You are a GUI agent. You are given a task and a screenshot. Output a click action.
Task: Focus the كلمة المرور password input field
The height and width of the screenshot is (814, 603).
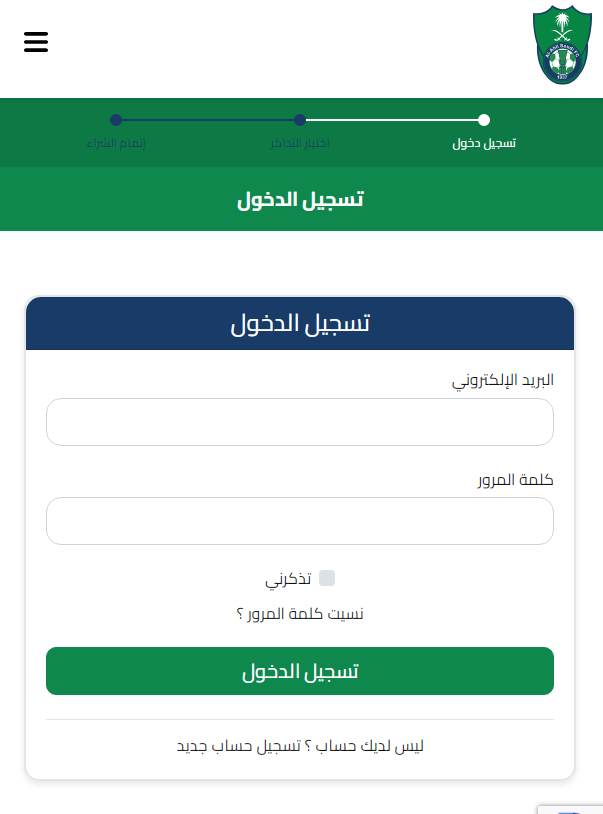click(300, 521)
